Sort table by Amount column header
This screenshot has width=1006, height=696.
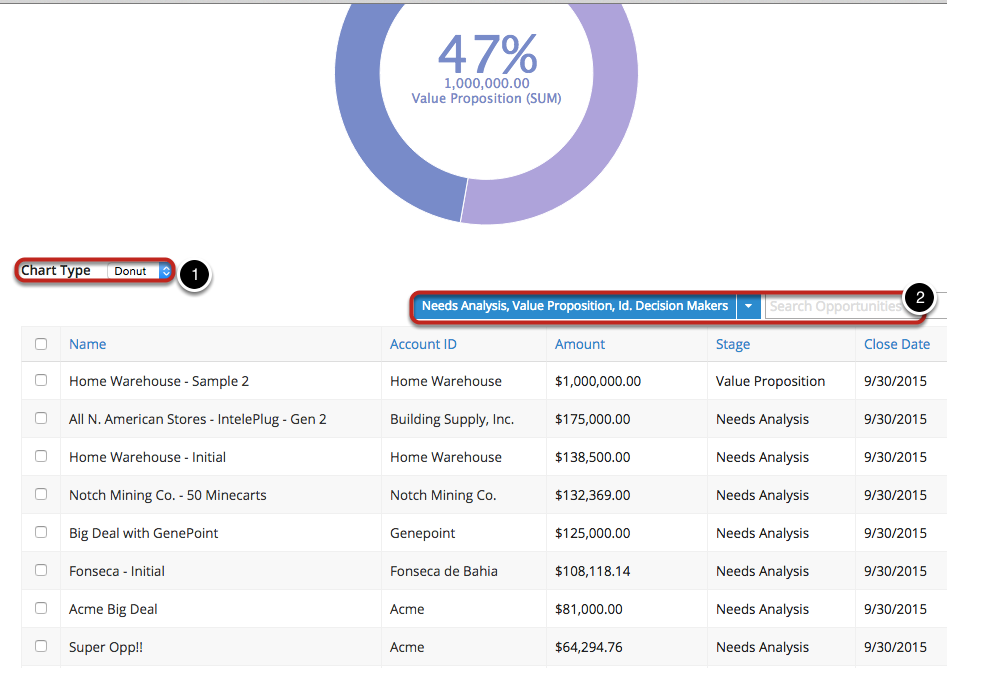pos(580,344)
